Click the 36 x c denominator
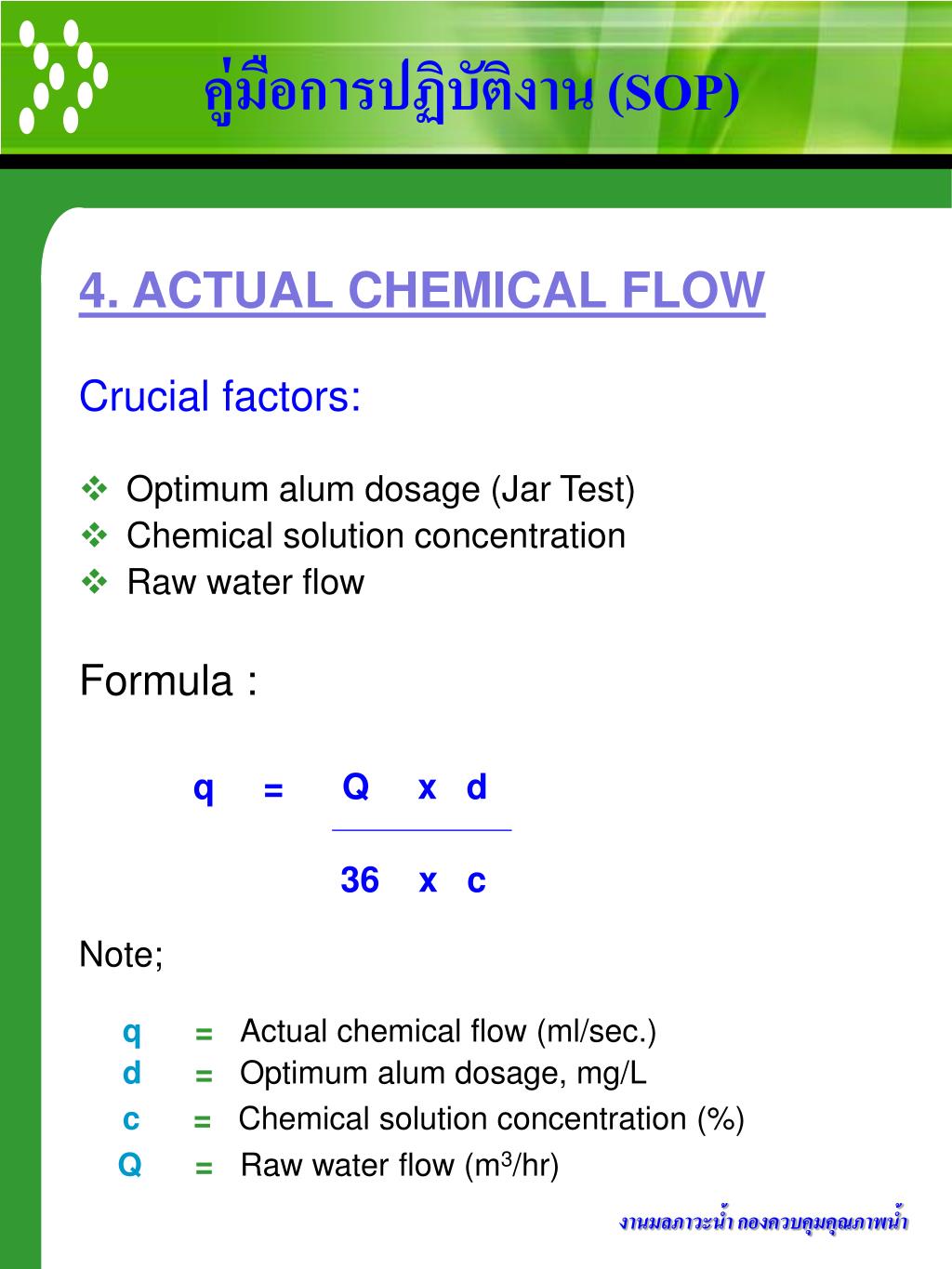Viewport: 952px width, 1269px height. tap(414, 879)
